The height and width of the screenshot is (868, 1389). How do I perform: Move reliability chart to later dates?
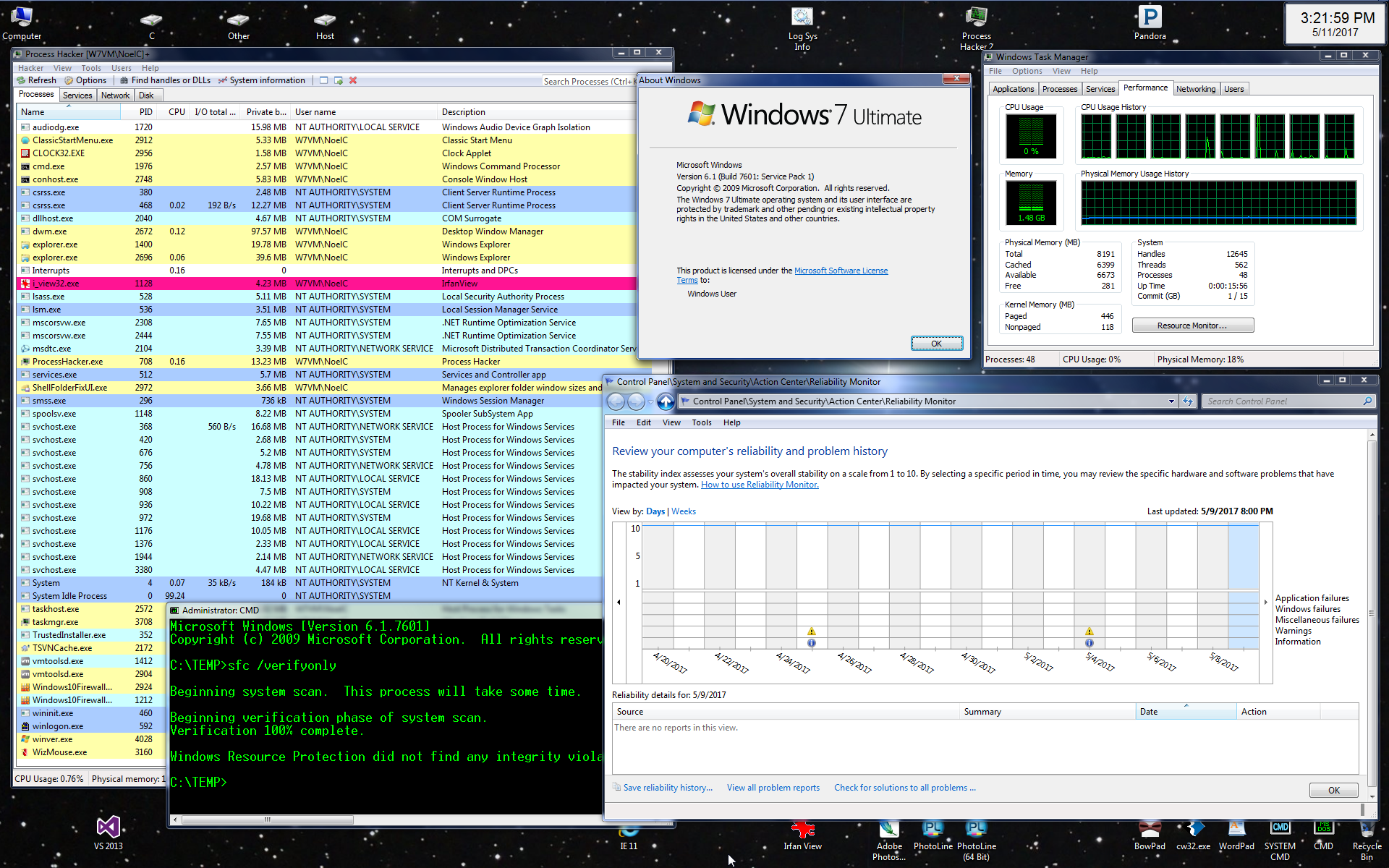coord(1265,602)
